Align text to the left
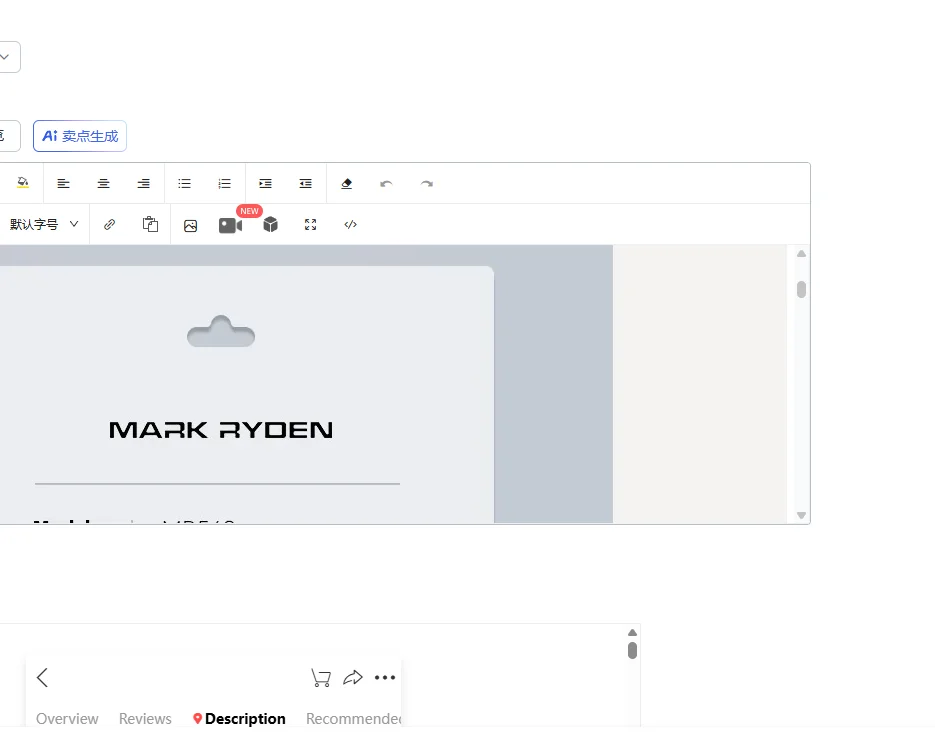The image size is (935, 739). 63,184
